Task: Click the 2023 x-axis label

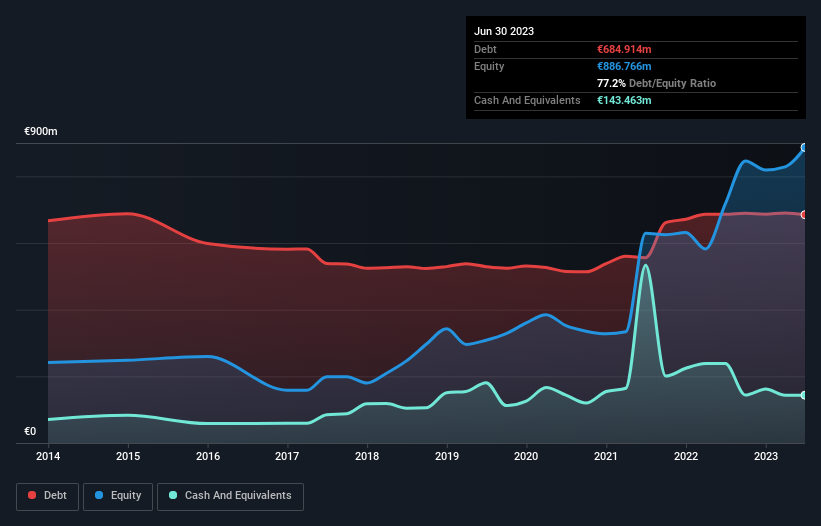Action: click(766, 456)
